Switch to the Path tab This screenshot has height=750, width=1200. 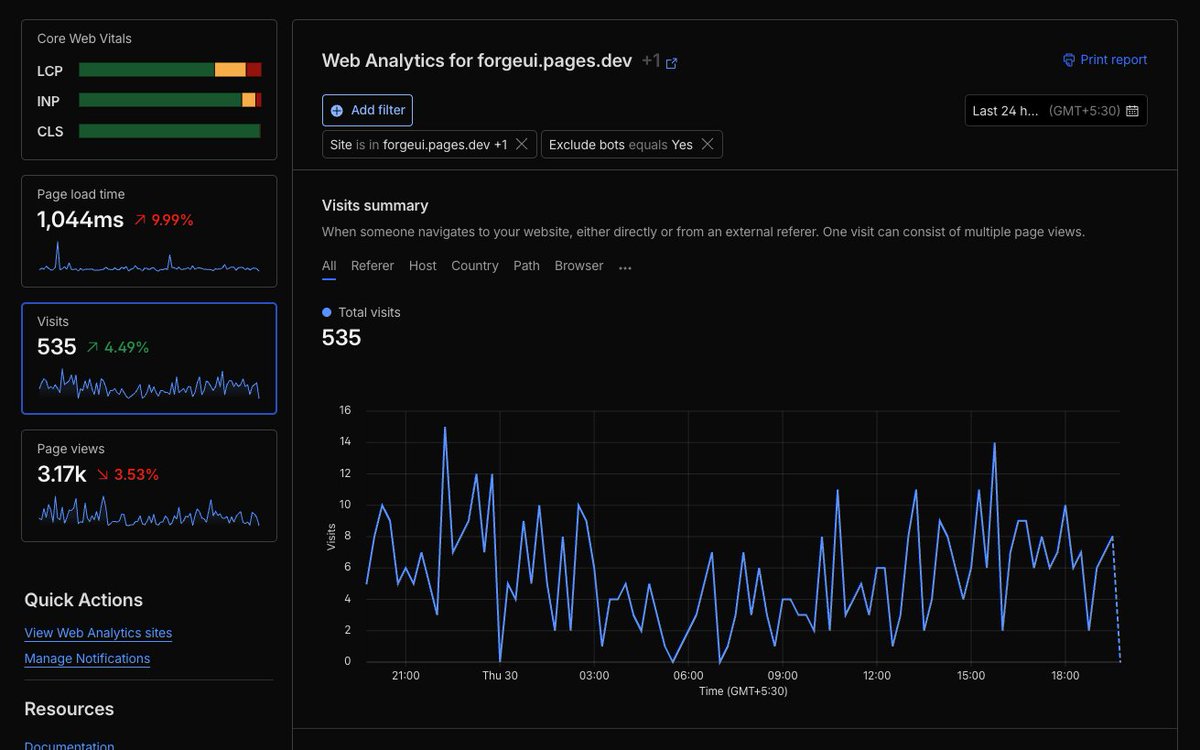(x=527, y=266)
